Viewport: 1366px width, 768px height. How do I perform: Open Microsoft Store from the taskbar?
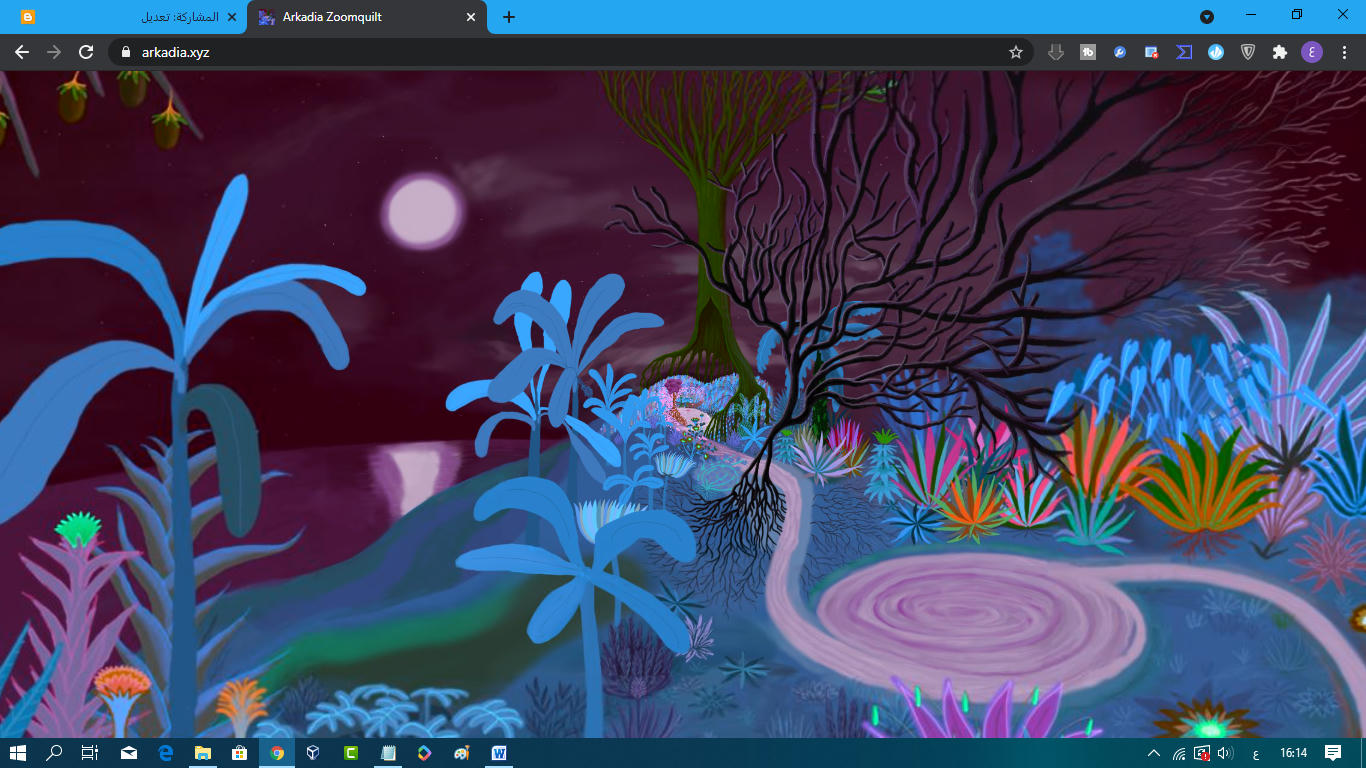[240, 753]
